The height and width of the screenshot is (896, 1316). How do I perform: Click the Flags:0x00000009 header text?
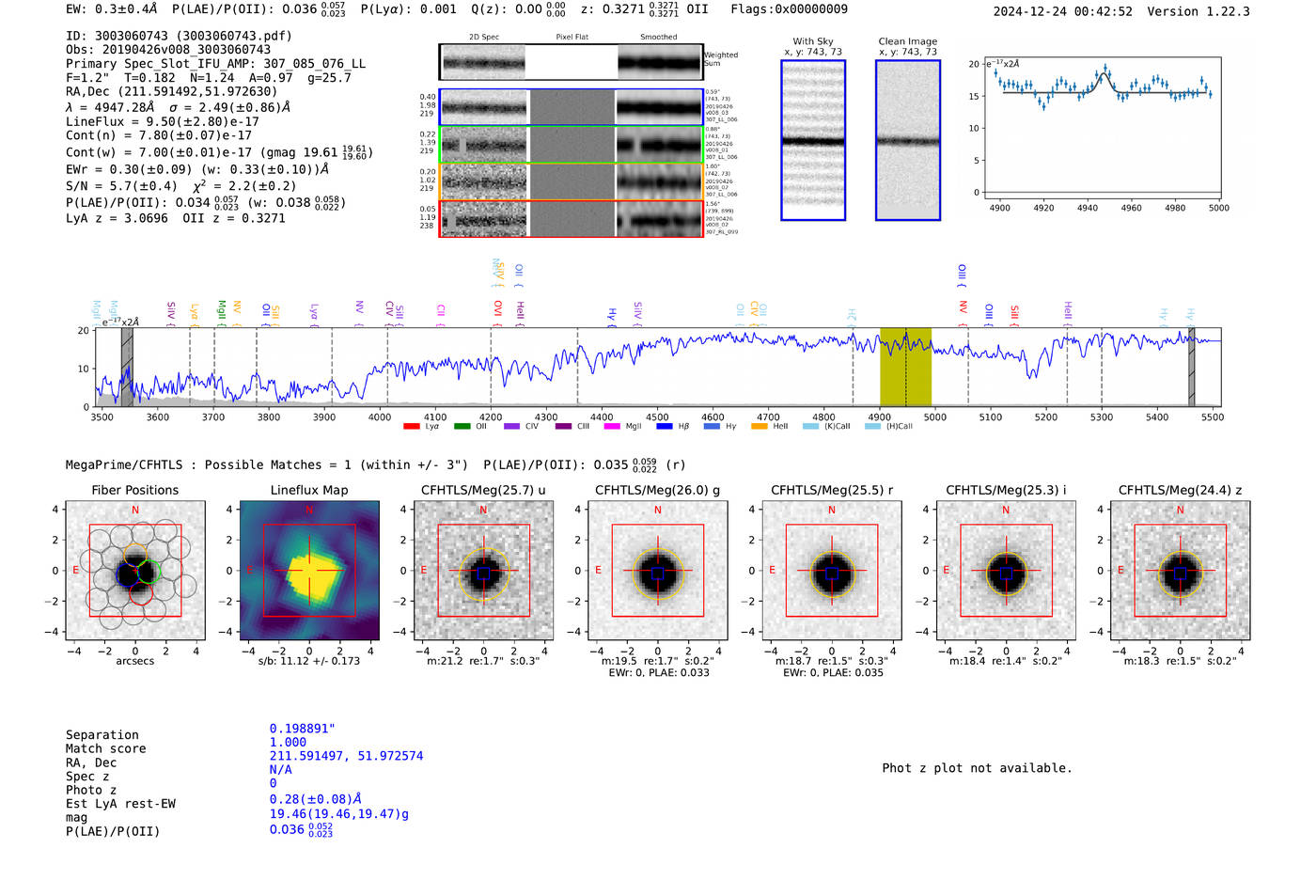789,9
